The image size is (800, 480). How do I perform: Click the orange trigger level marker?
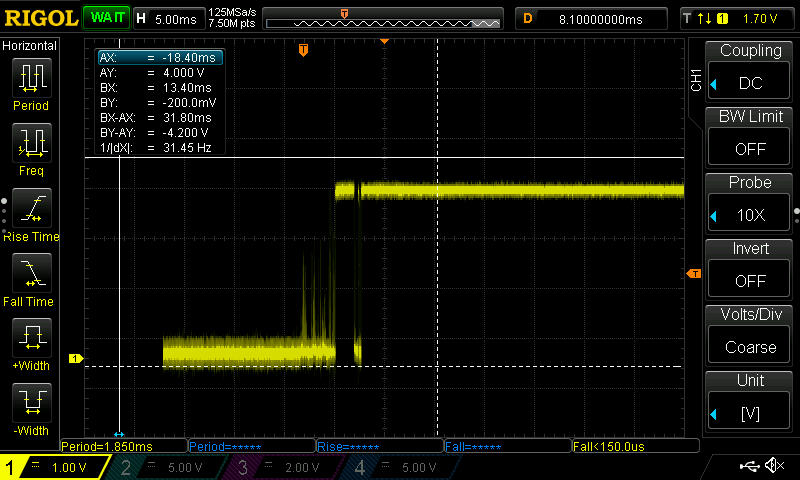pos(691,274)
